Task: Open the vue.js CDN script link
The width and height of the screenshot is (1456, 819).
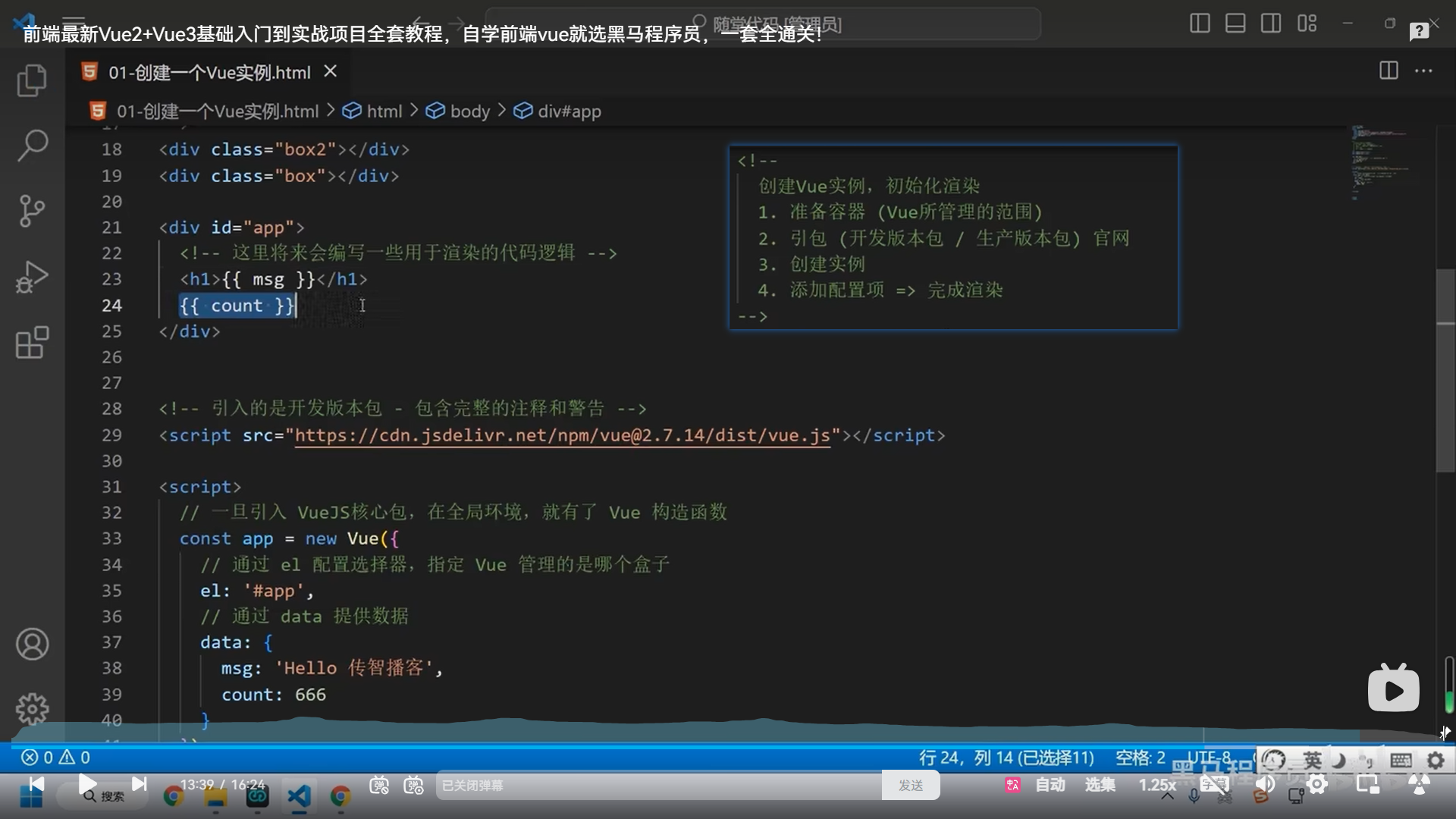Action: [562, 435]
